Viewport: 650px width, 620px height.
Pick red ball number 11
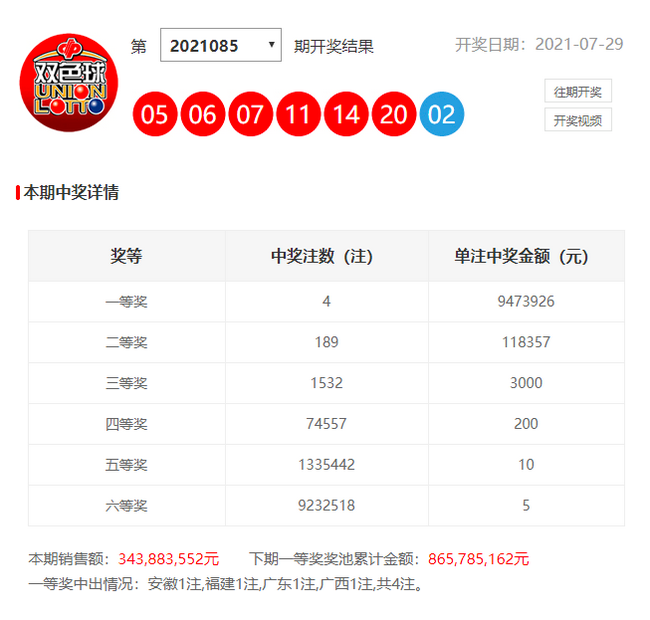(299, 114)
